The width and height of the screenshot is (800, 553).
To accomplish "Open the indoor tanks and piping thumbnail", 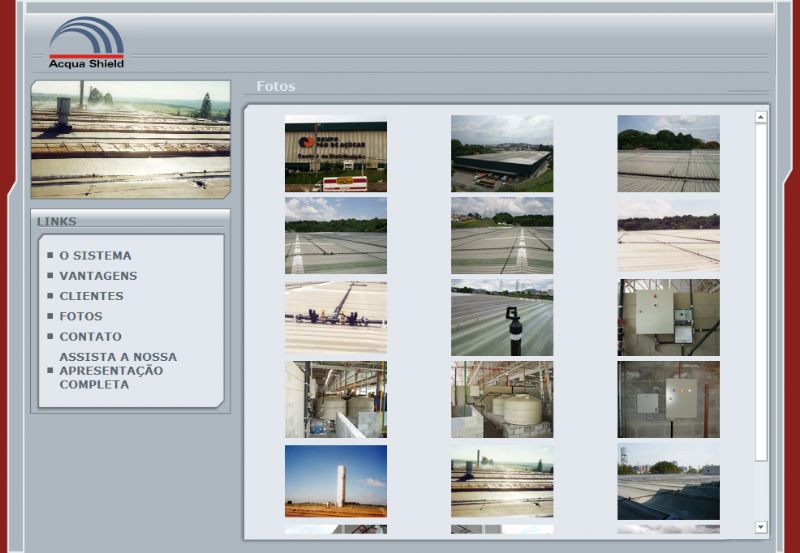I will (x=335, y=399).
